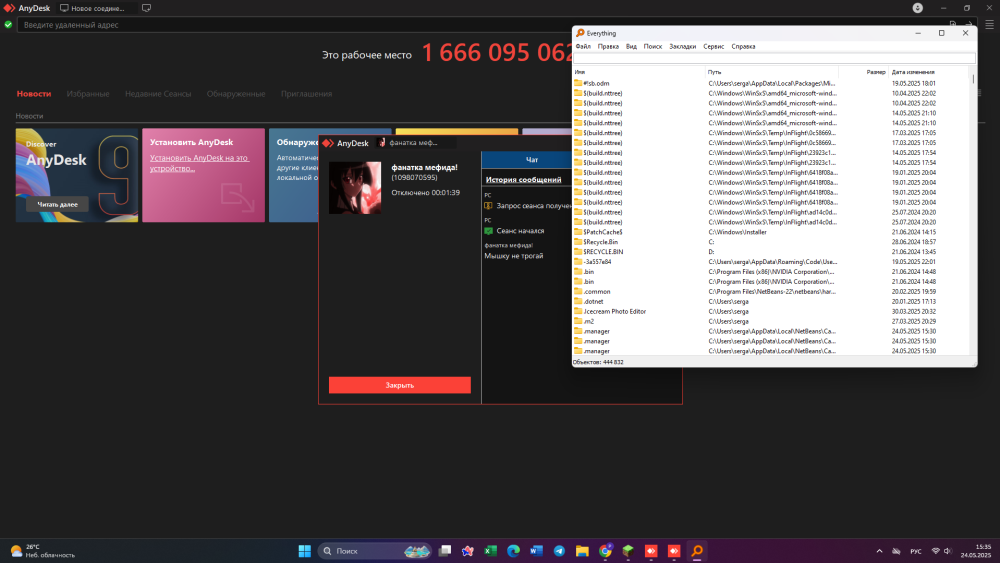This screenshot has width=1000, height=563.
Task: Click the Everything search input box
Action: [774, 58]
